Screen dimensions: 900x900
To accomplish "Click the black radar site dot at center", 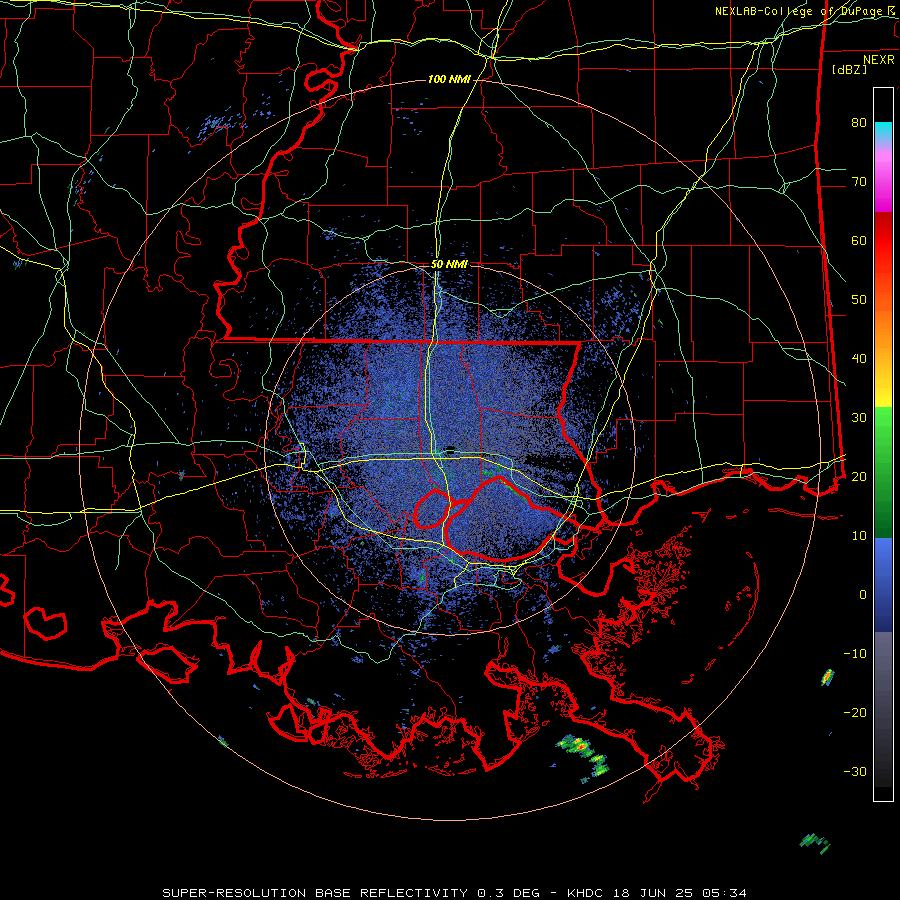I will click(451, 450).
